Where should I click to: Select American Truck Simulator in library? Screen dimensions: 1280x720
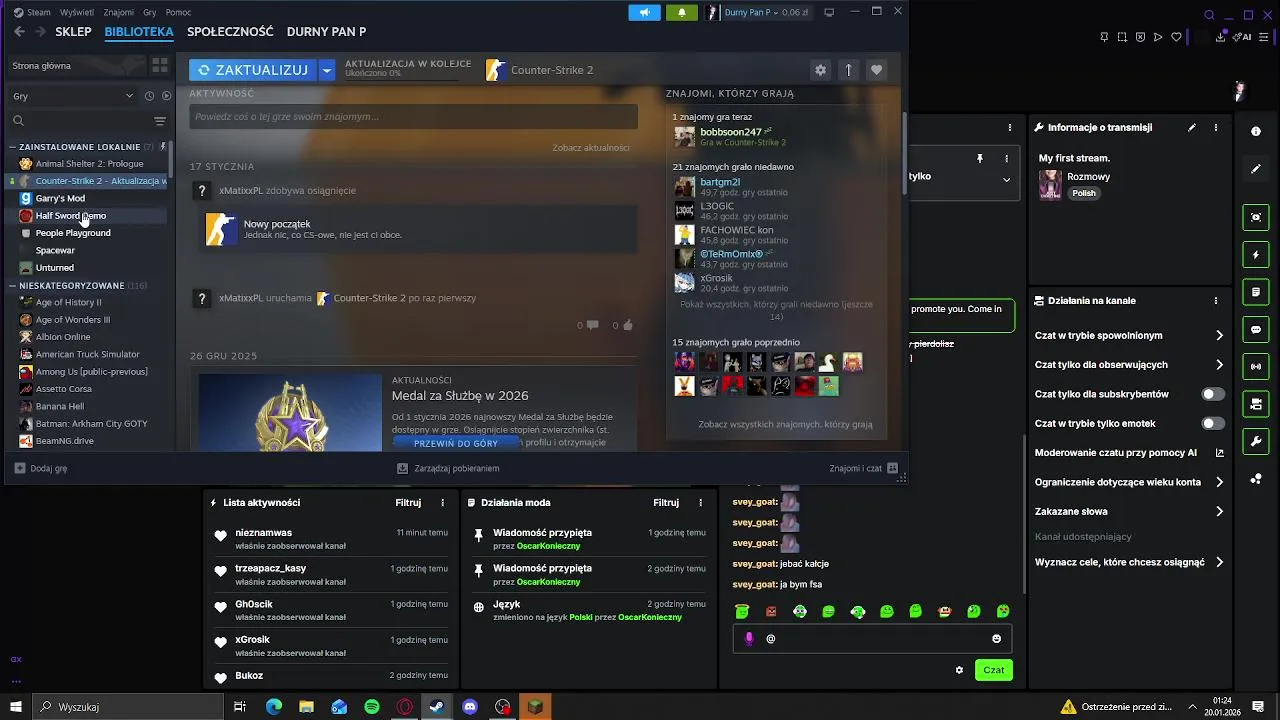pos(88,354)
